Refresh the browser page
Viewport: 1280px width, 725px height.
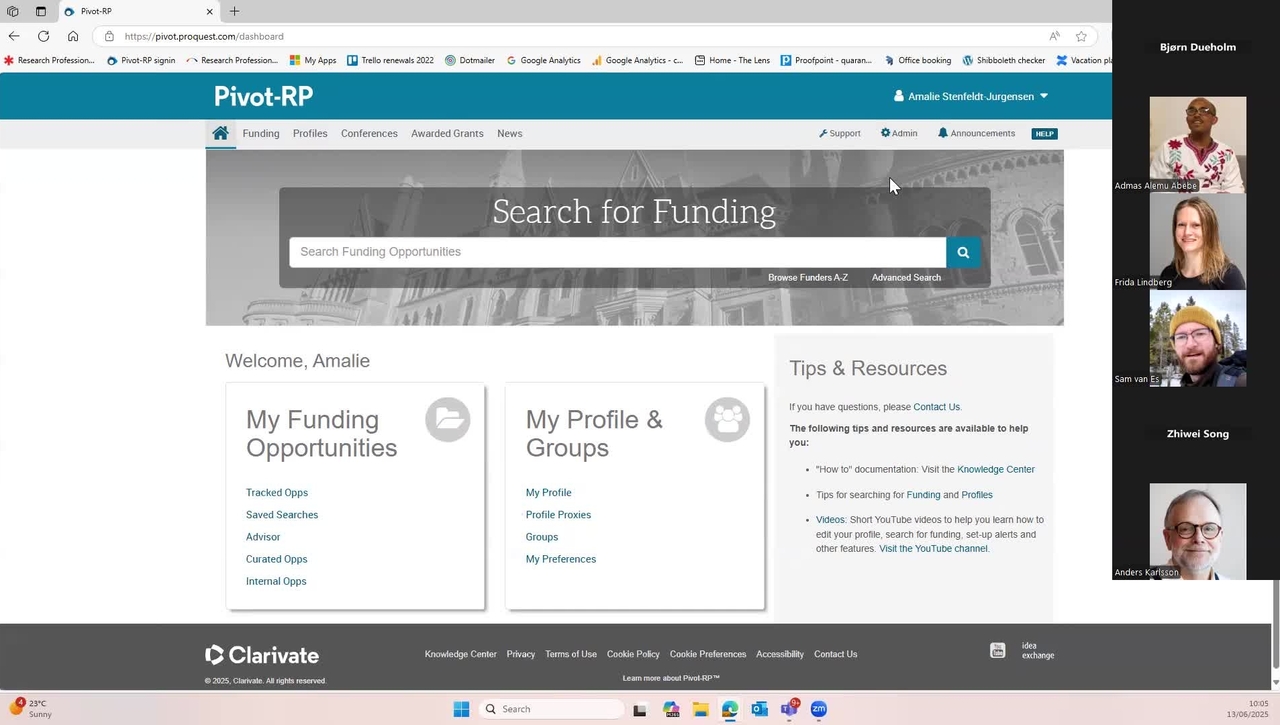pyautogui.click(x=43, y=36)
